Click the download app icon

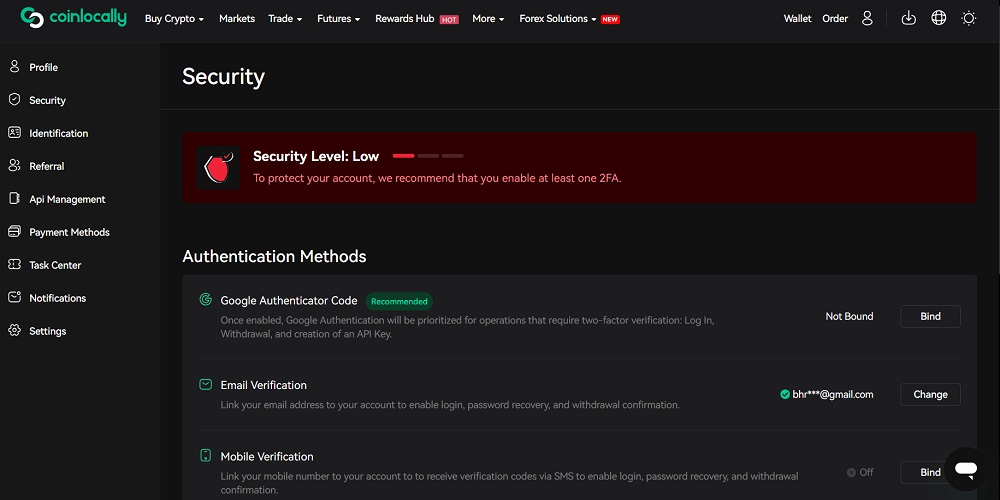[x=908, y=18]
